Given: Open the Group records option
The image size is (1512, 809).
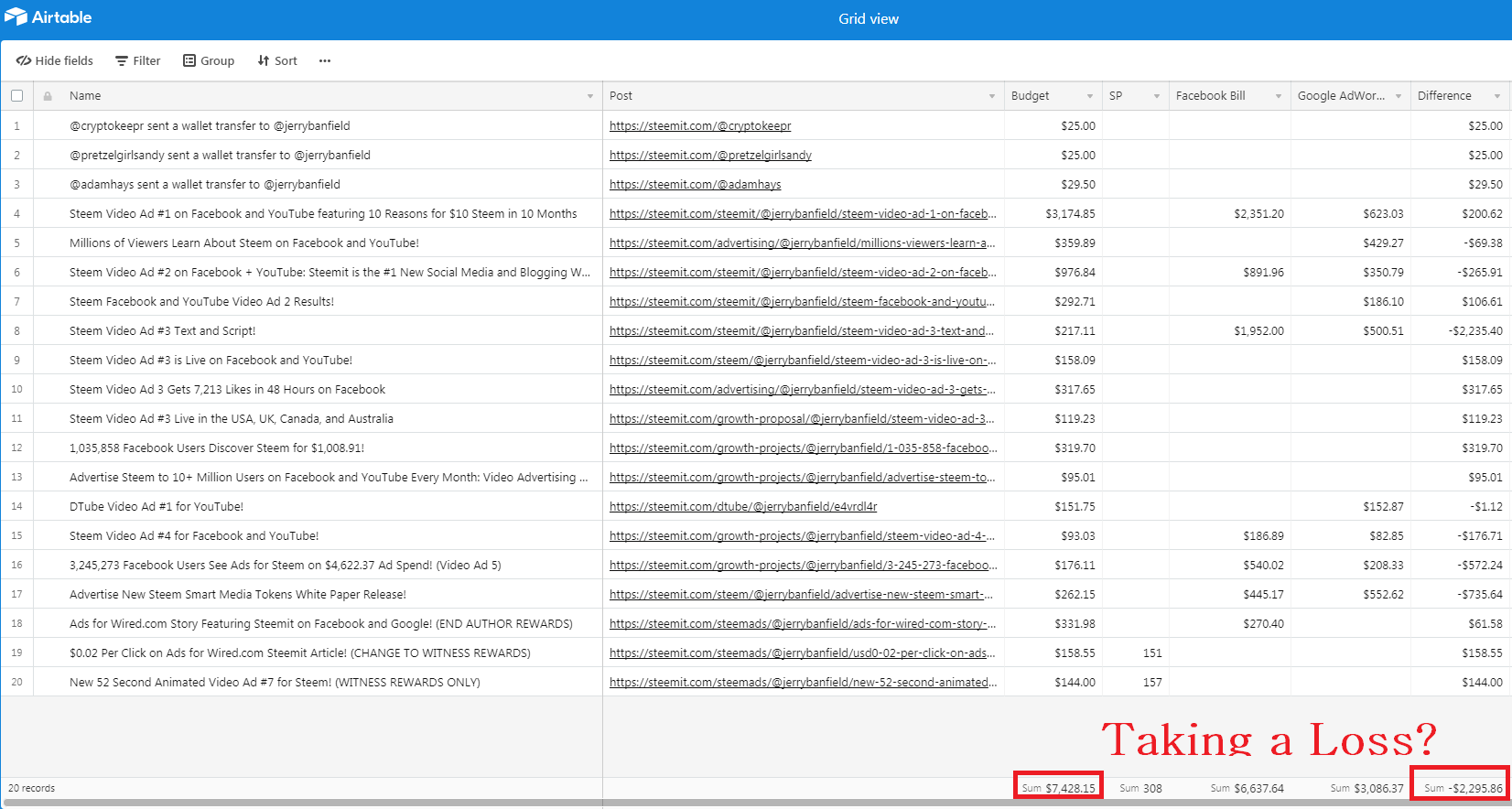Looking at the screenshot, I should coord(209,60).
